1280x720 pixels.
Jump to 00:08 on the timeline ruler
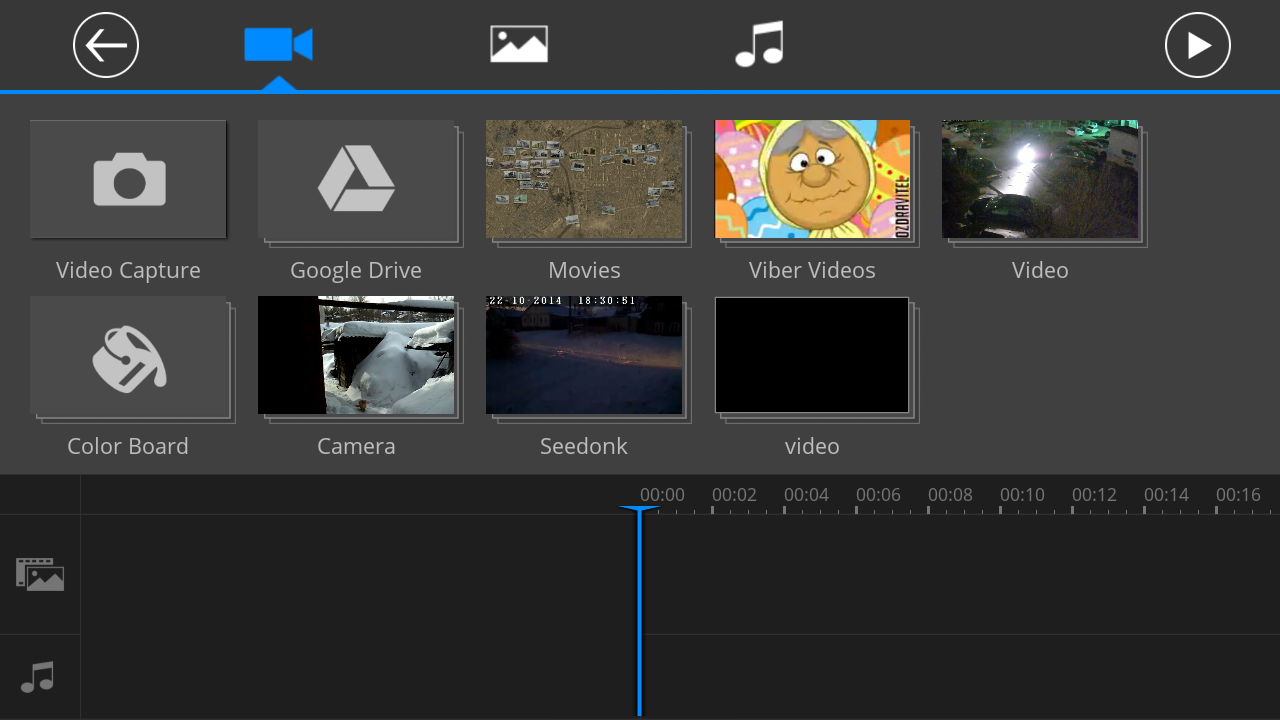point(950,495)
